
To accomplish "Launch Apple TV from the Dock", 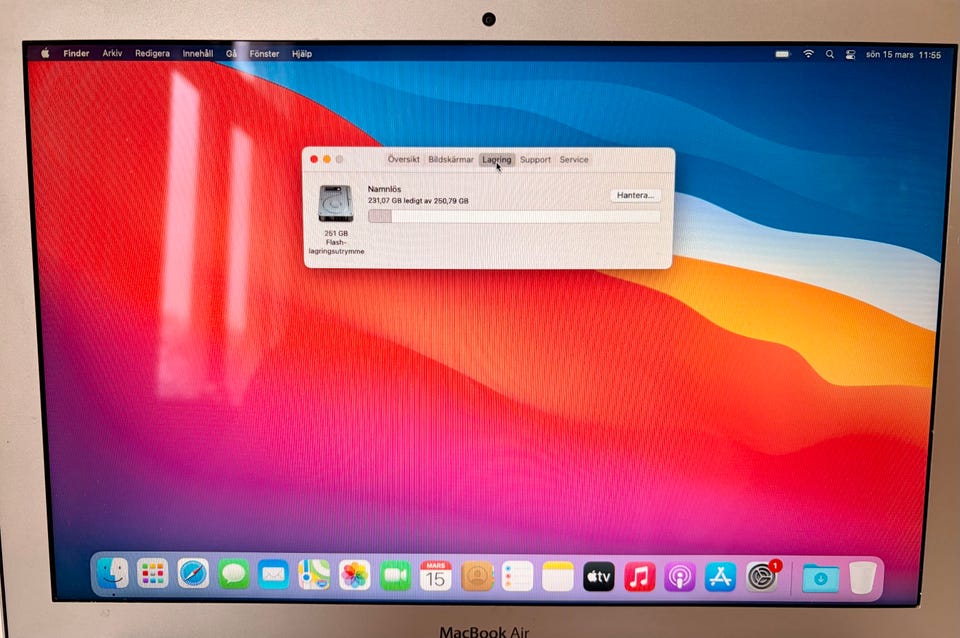I will [598, 576].
